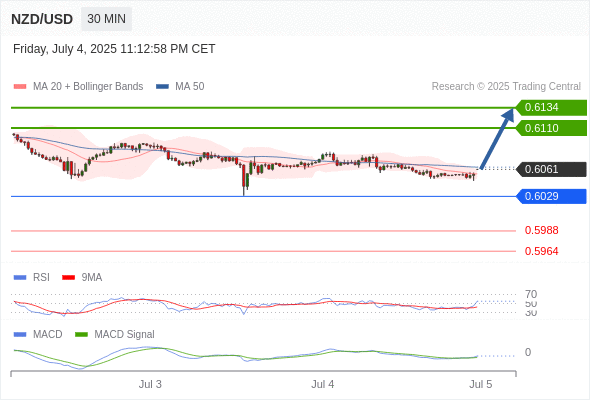Click the 0.6110 green price tag
Viewport: 590px width, 400px height.
click(x=551, y=128)
